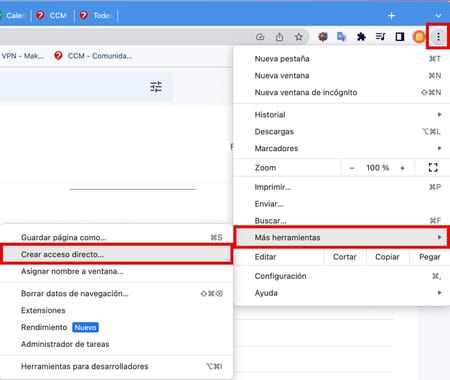Expand the Historial submenu
The height and width of the screenshot is (380, 450).
coord(342,115)
